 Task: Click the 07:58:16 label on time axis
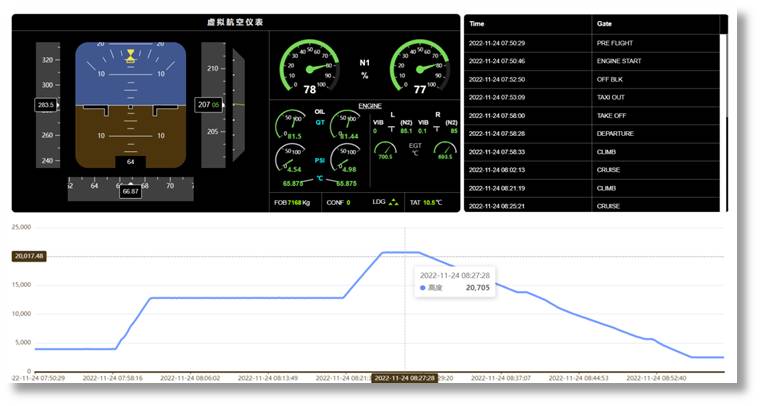pos(112,379)
